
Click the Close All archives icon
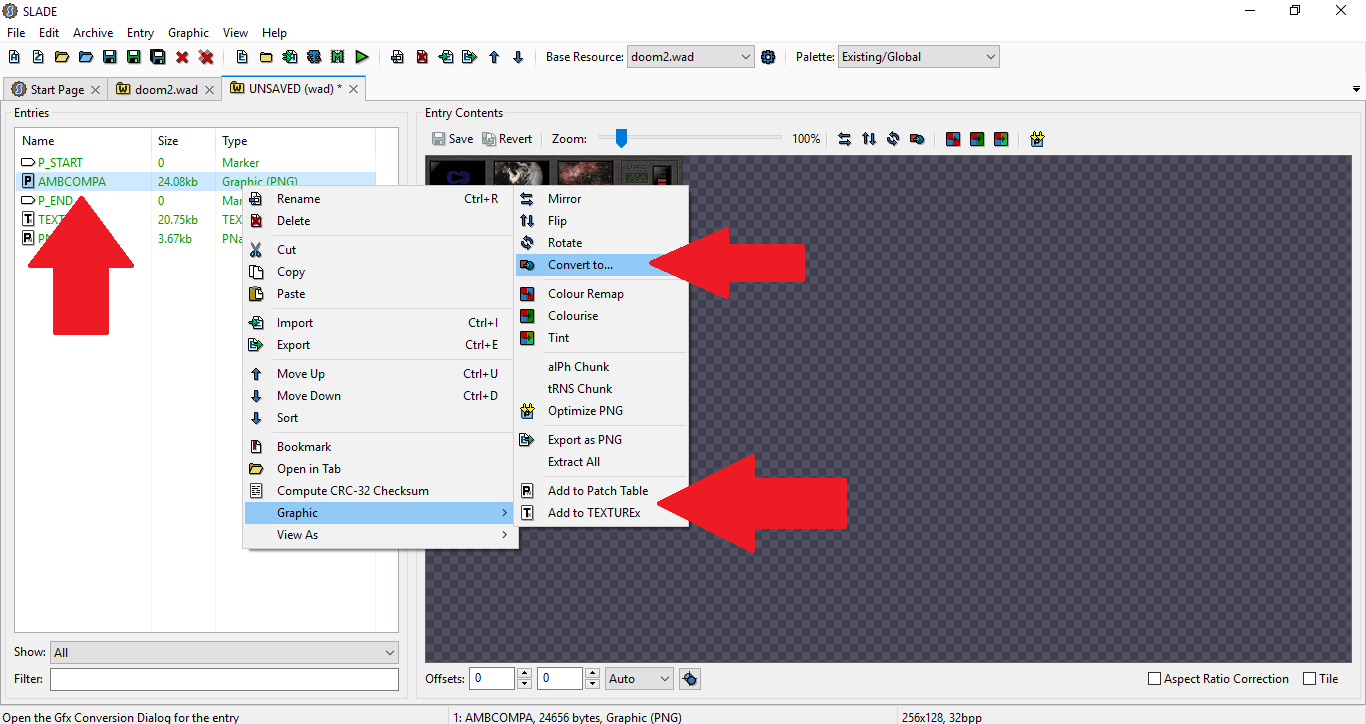(206, 57)
